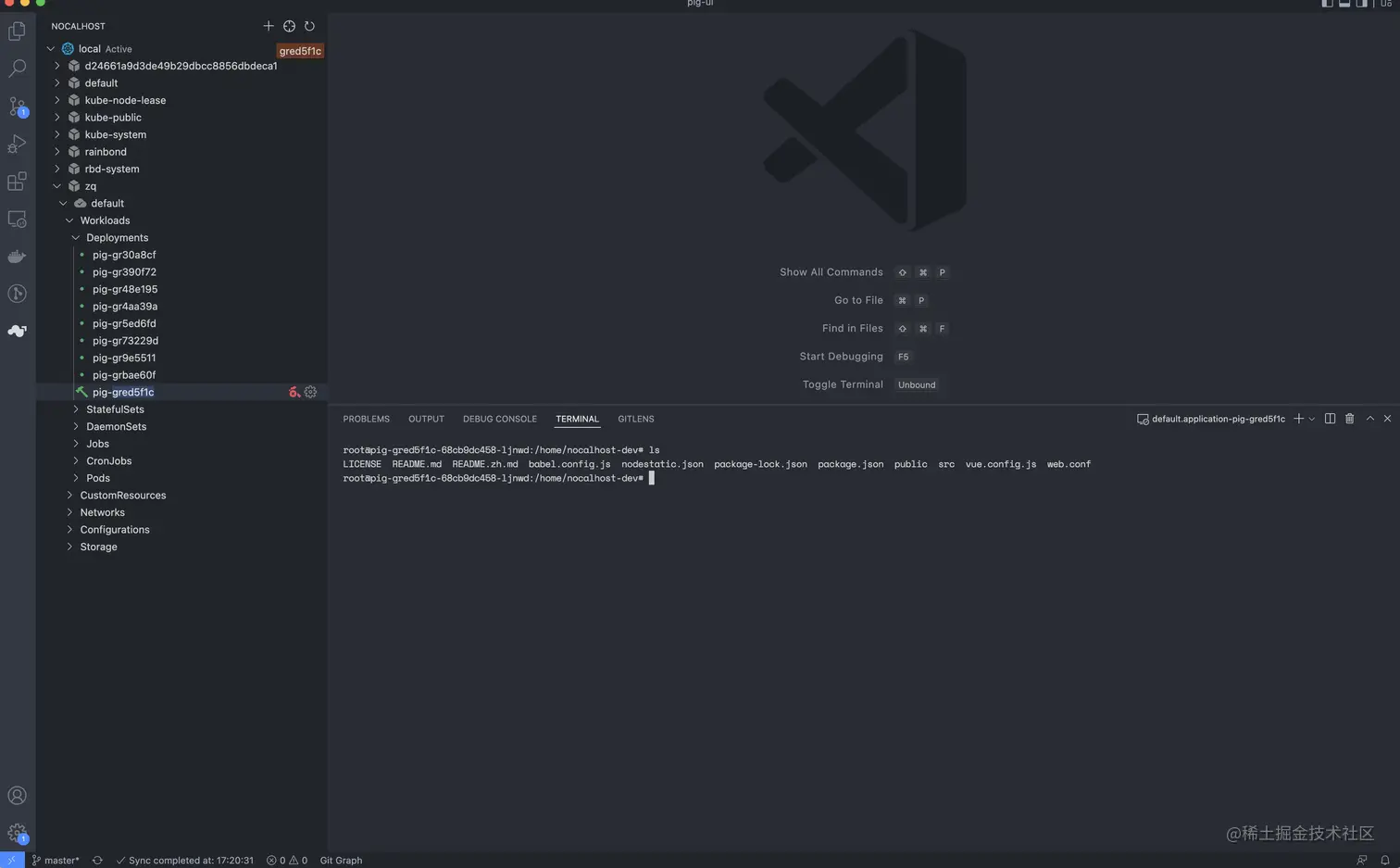
Task: Open Git Graph from status bar
Action: coord(341,860)
